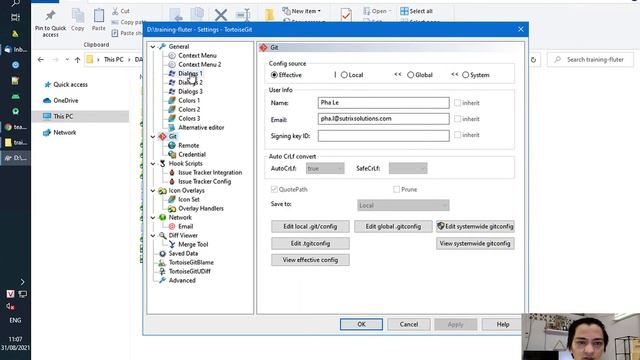This screenshot has height=360, width=640.
Task: Click the Overlay Handlers tree icon
Action: tap(172, 209)
